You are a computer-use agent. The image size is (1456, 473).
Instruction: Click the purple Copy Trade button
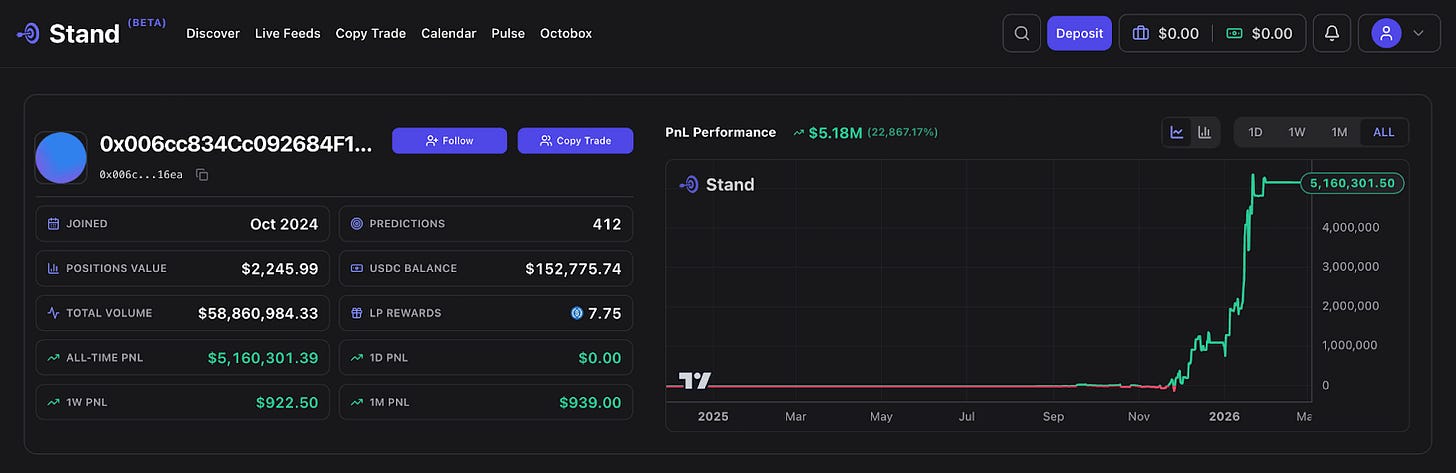(x=575, y=141)
